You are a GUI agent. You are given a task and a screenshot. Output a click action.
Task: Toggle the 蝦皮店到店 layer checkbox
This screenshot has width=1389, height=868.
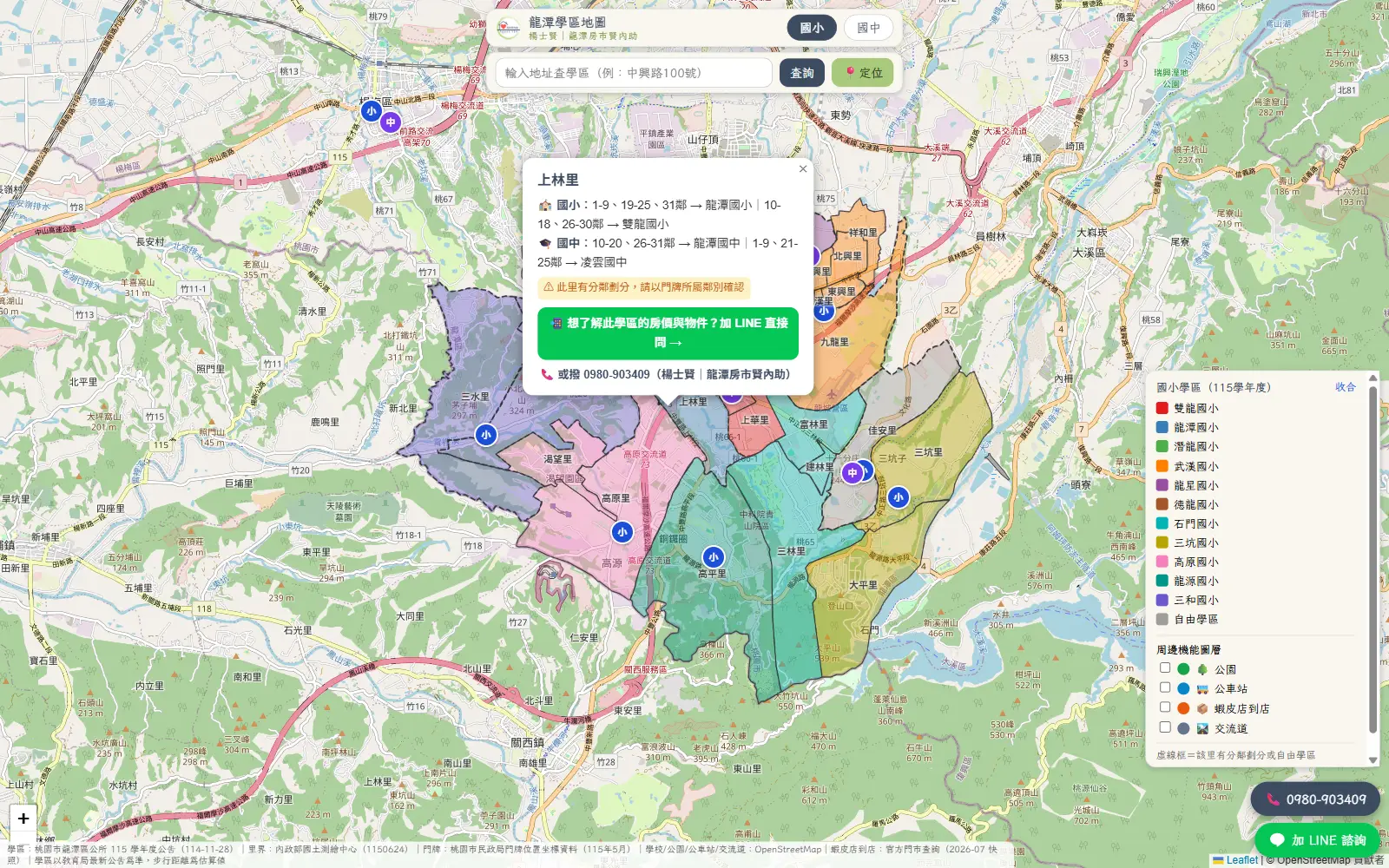pos(1165,707)
